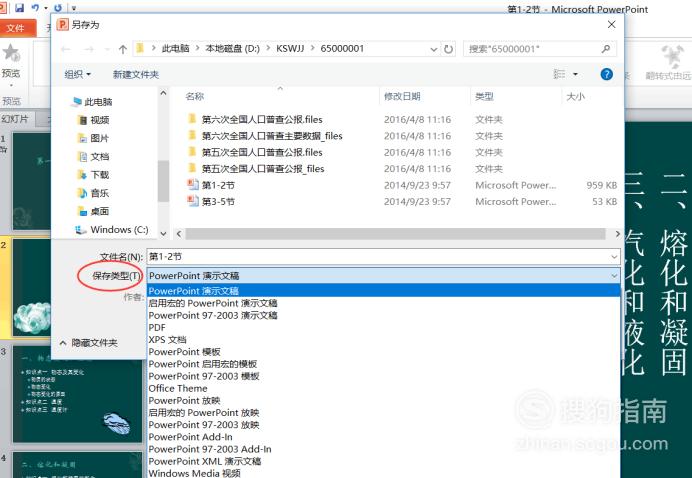Collapse folders with 隐藏文件夹
The width and height of the screenshot is (692, 478).
point(89,343)
